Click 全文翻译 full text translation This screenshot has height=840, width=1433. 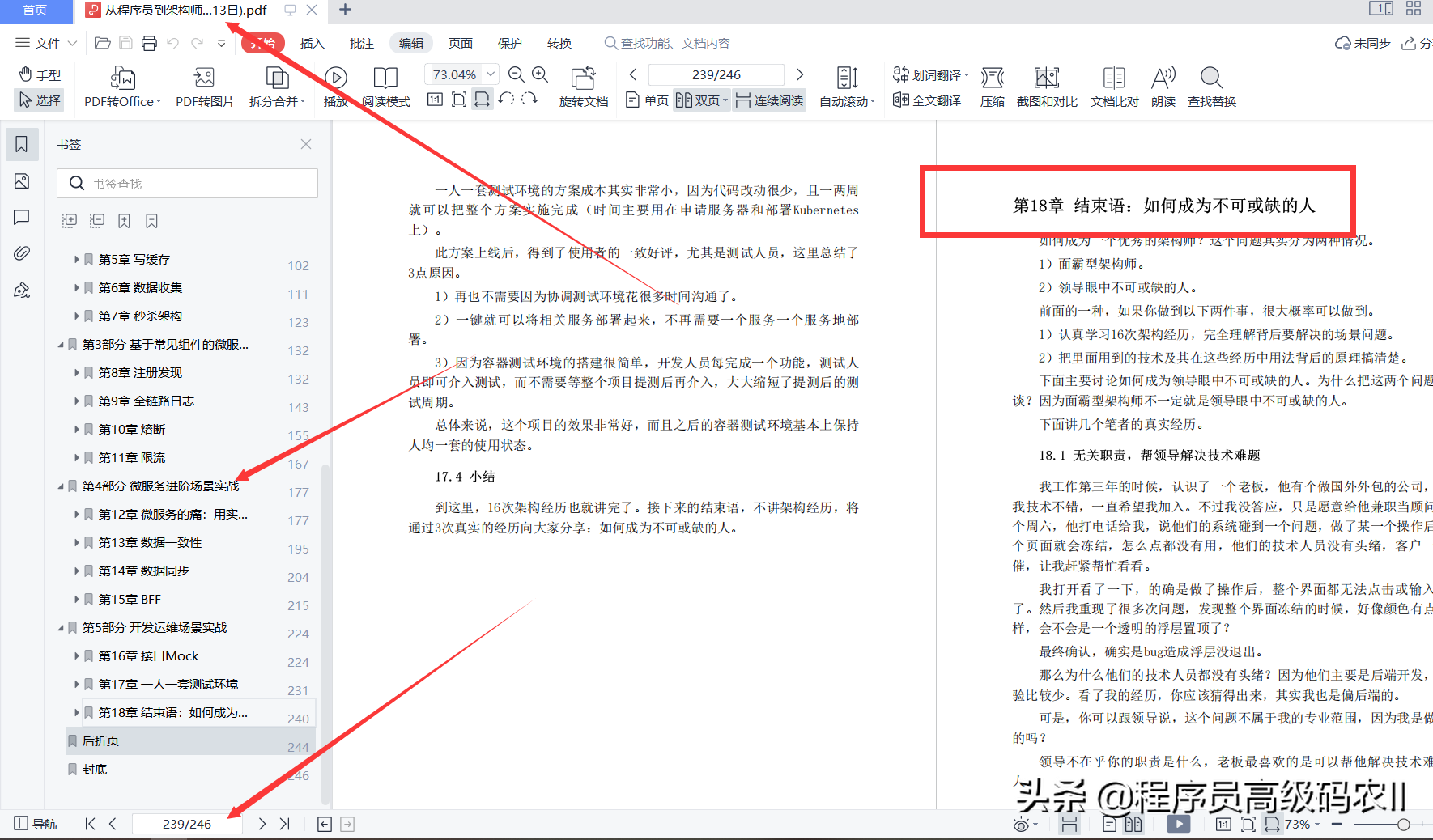927,100
